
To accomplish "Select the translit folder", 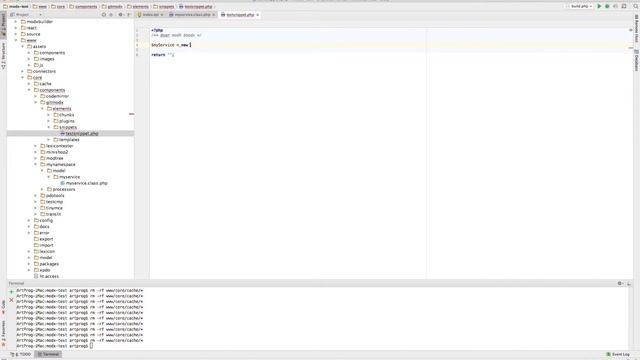I will [51, 214].
